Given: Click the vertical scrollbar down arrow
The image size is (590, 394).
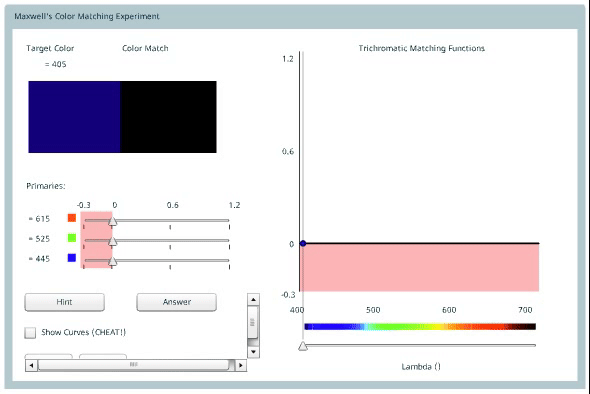Looking at the screenshot, I should tap(253, 352).
